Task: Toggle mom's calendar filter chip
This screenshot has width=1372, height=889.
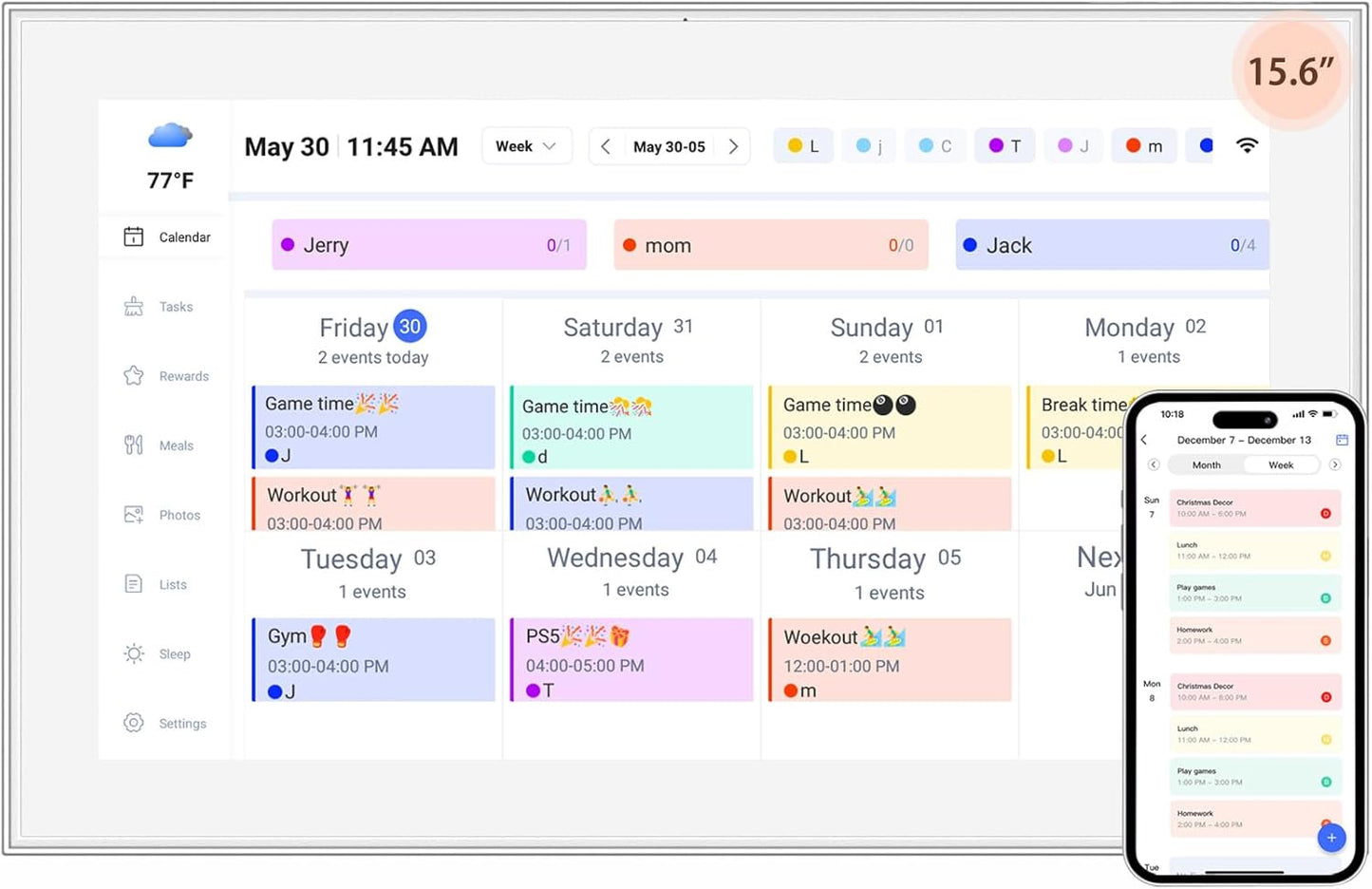Action: (x=770, y=244)
